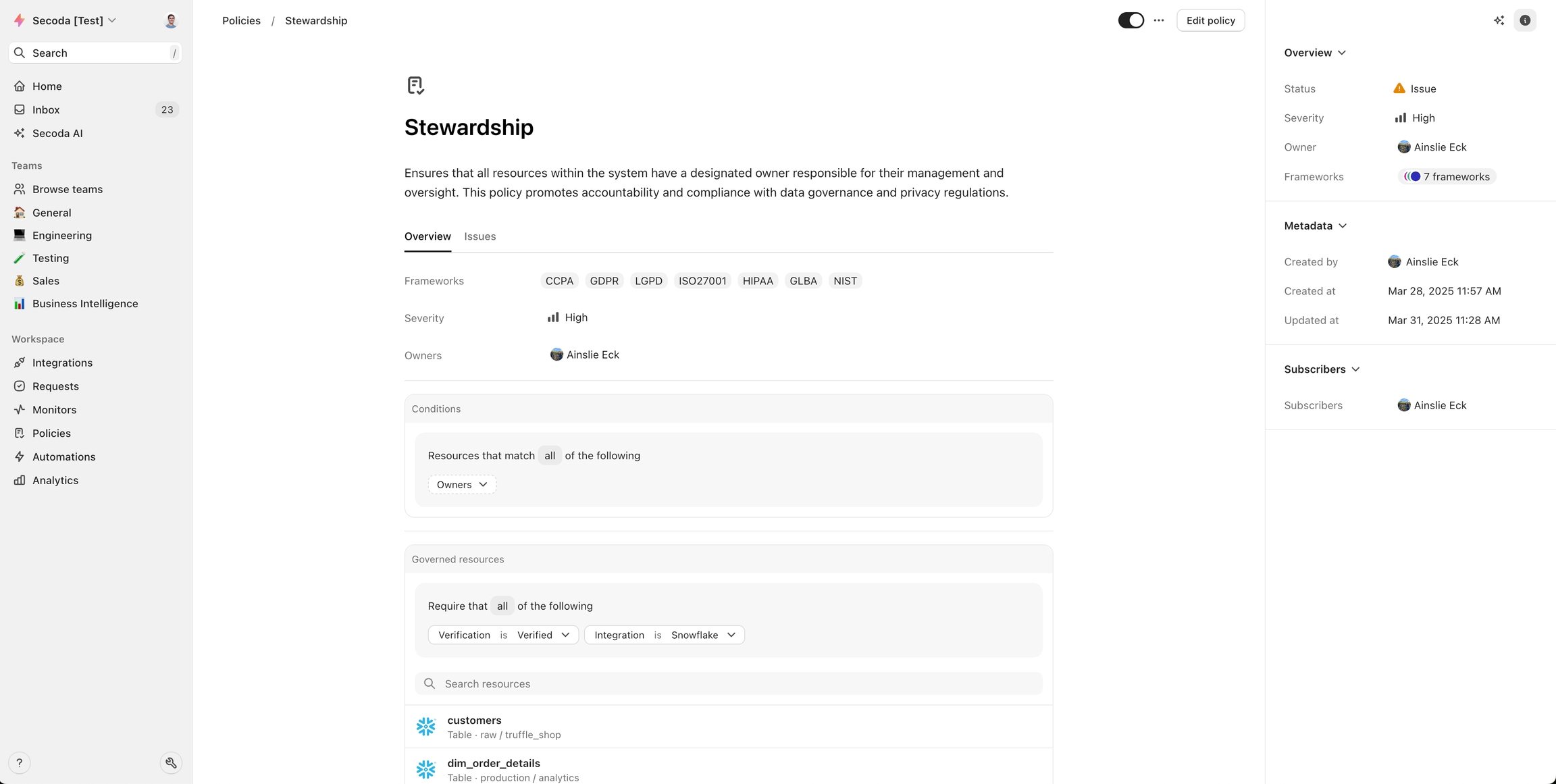Image resolution: width=1556 pixels, height=784 pixels.
Task: Open the three-dot more options menu
Action: coord(1159,20)
